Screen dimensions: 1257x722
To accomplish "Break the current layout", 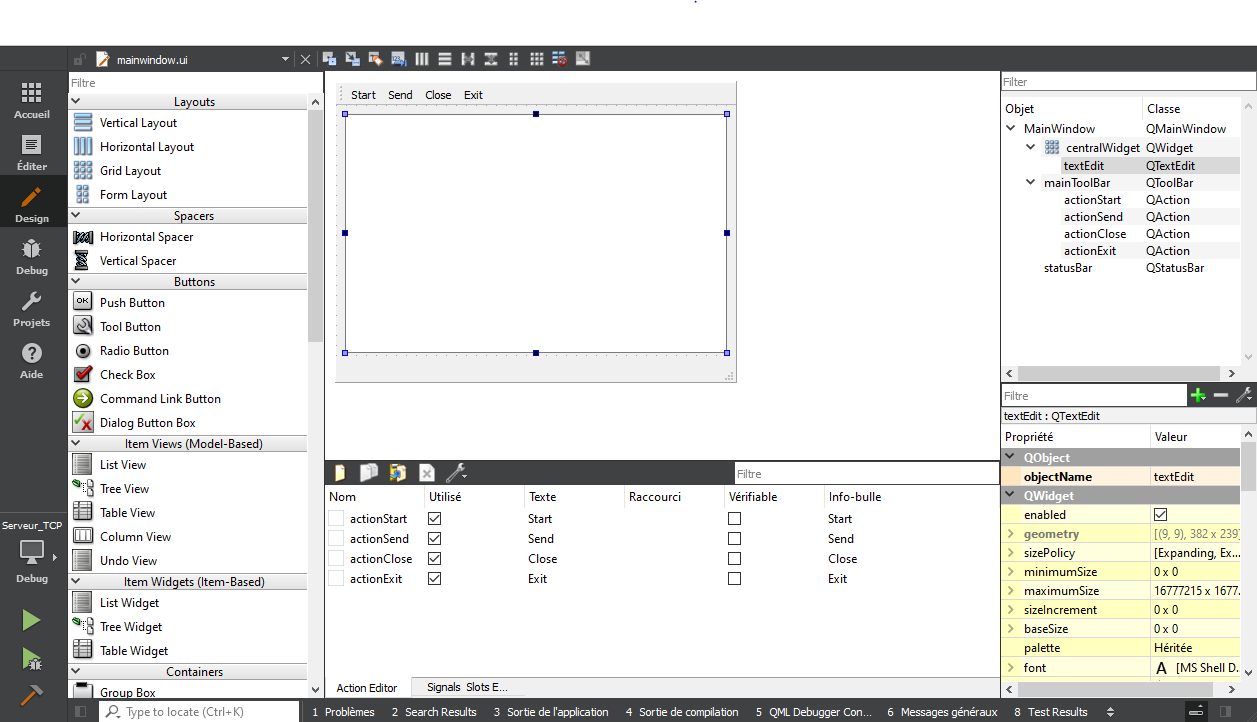I will pos(559,58).
